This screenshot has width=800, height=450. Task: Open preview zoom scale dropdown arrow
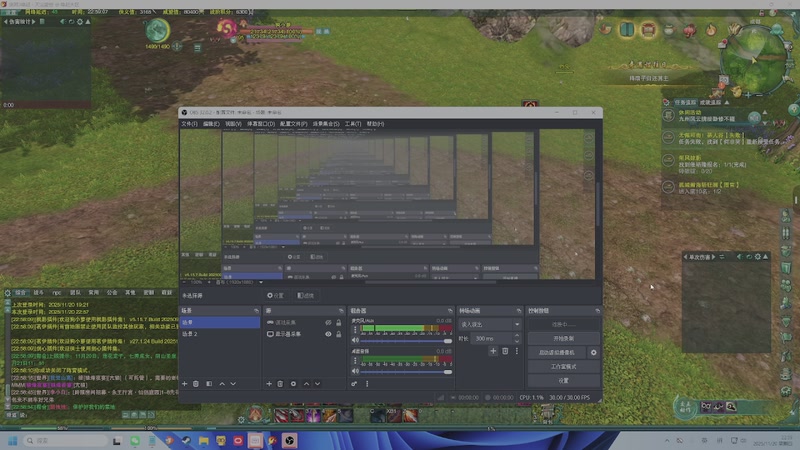tap(261, 282)
